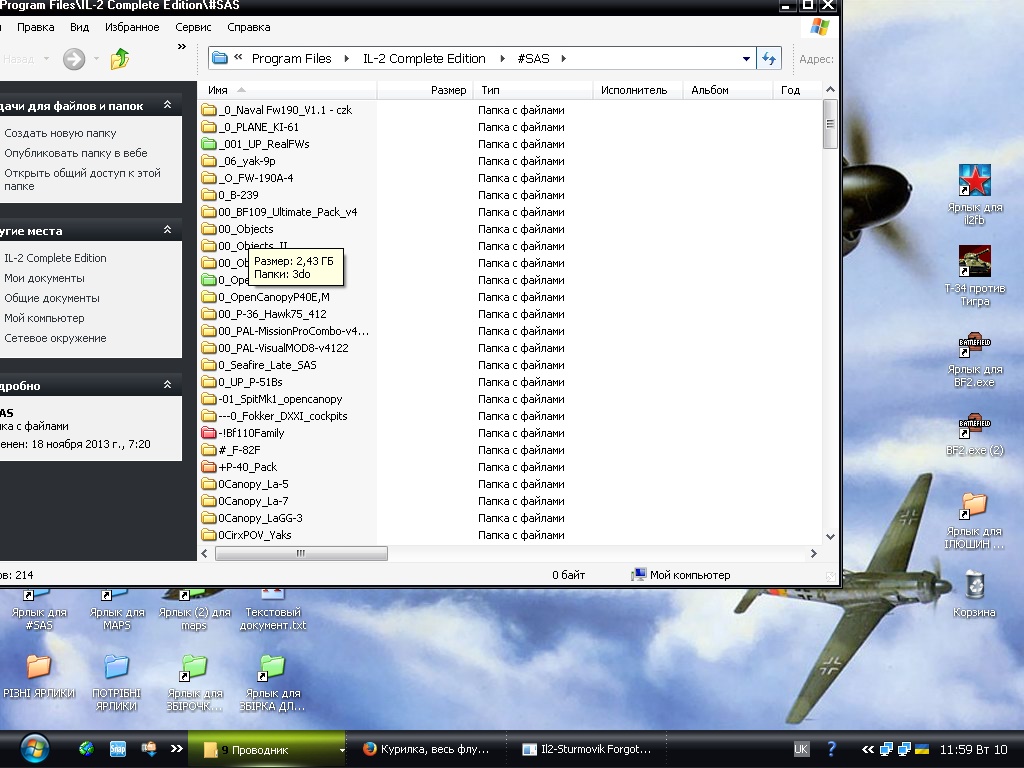Click Опубликовать папку в вебе link

[x=76, y=153]
